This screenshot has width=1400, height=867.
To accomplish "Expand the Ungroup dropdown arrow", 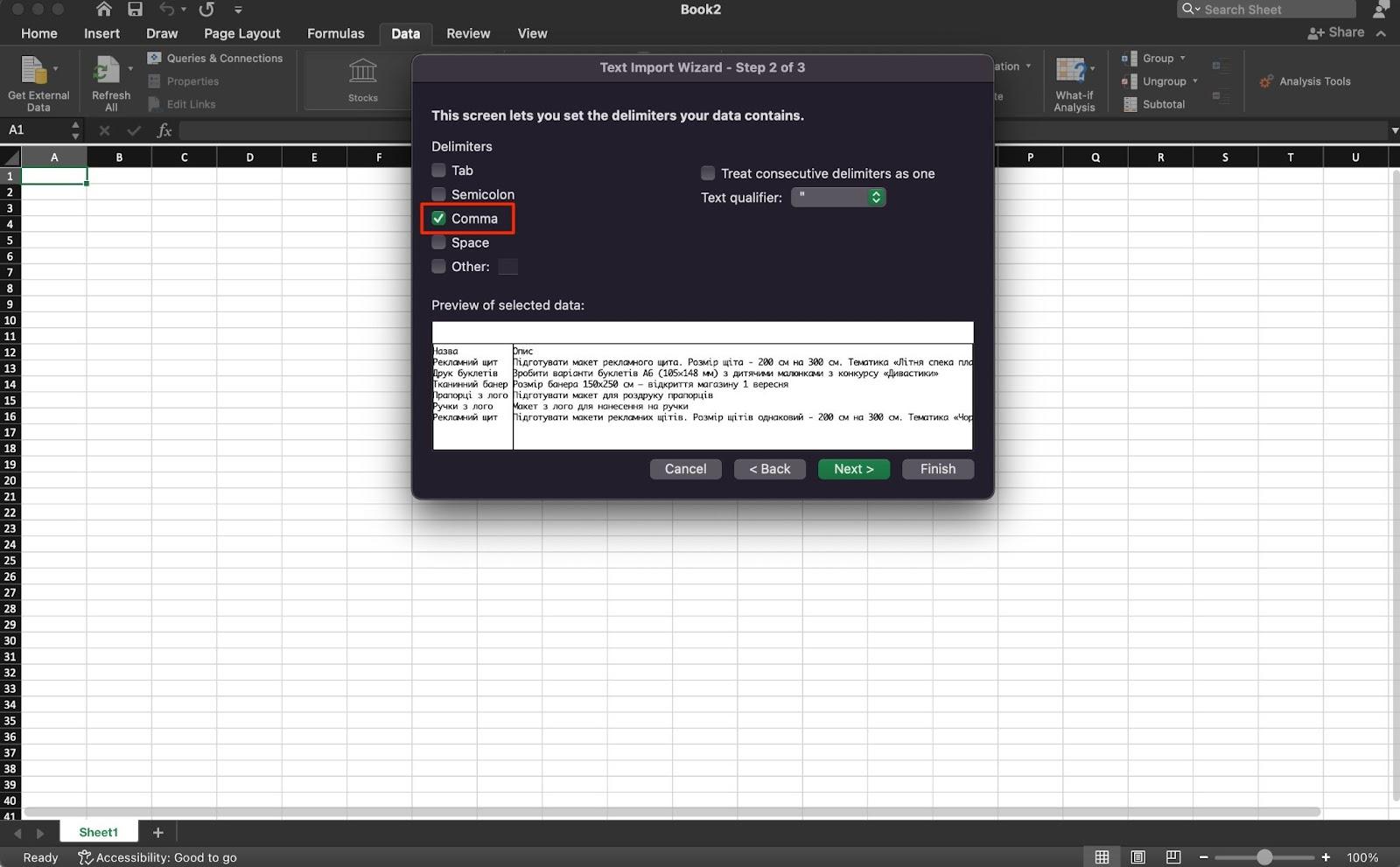I will [1194, 81].
